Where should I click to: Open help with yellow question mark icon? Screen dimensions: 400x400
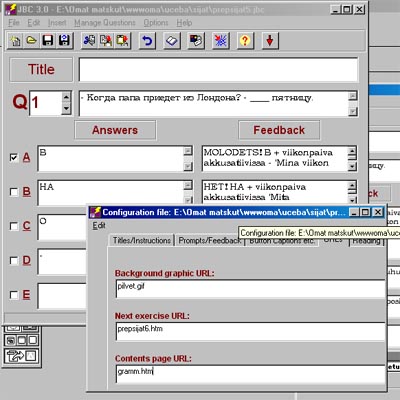tap(245, 41)
